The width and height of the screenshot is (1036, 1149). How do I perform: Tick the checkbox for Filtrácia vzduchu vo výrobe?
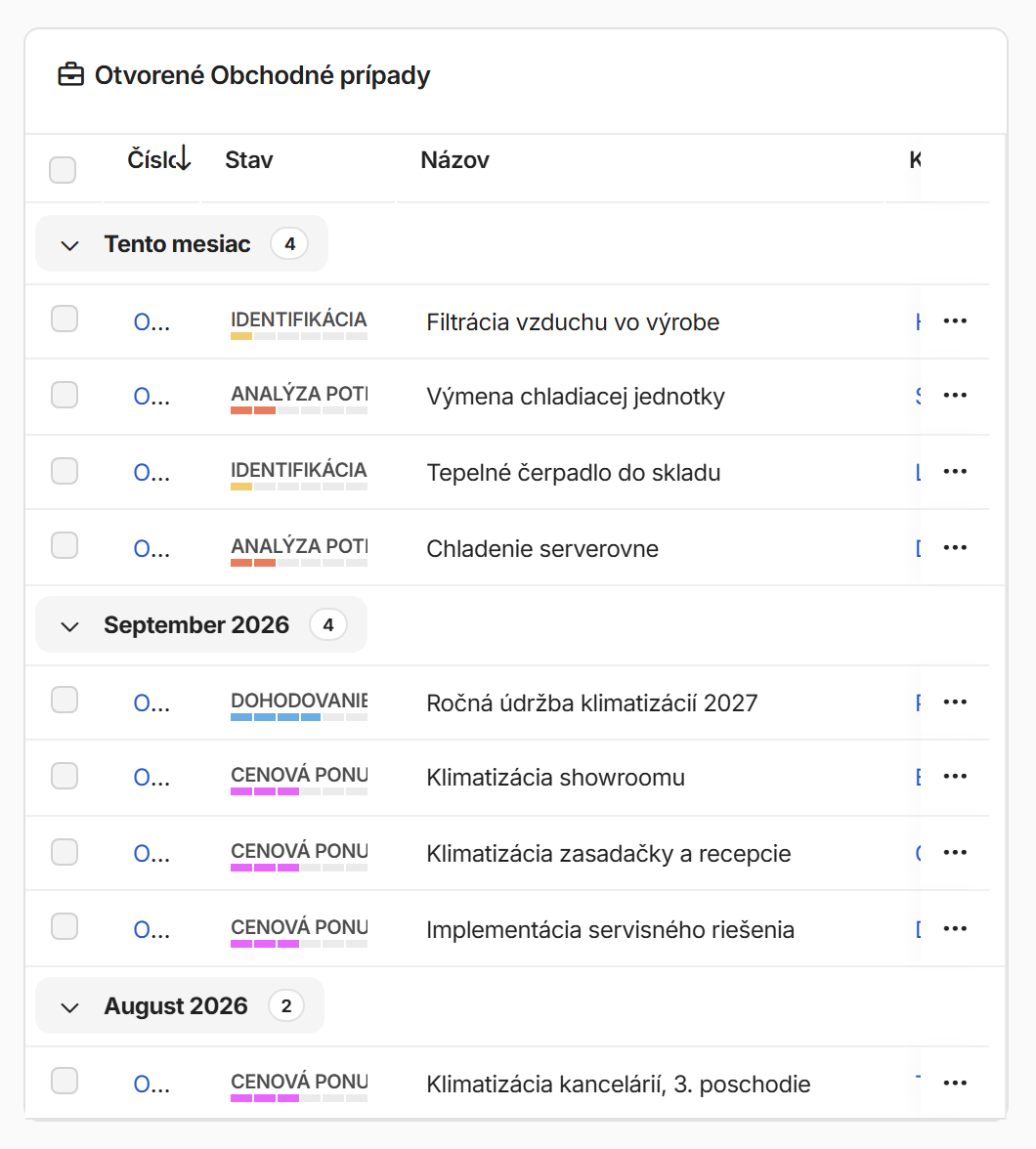pos(65,319)
